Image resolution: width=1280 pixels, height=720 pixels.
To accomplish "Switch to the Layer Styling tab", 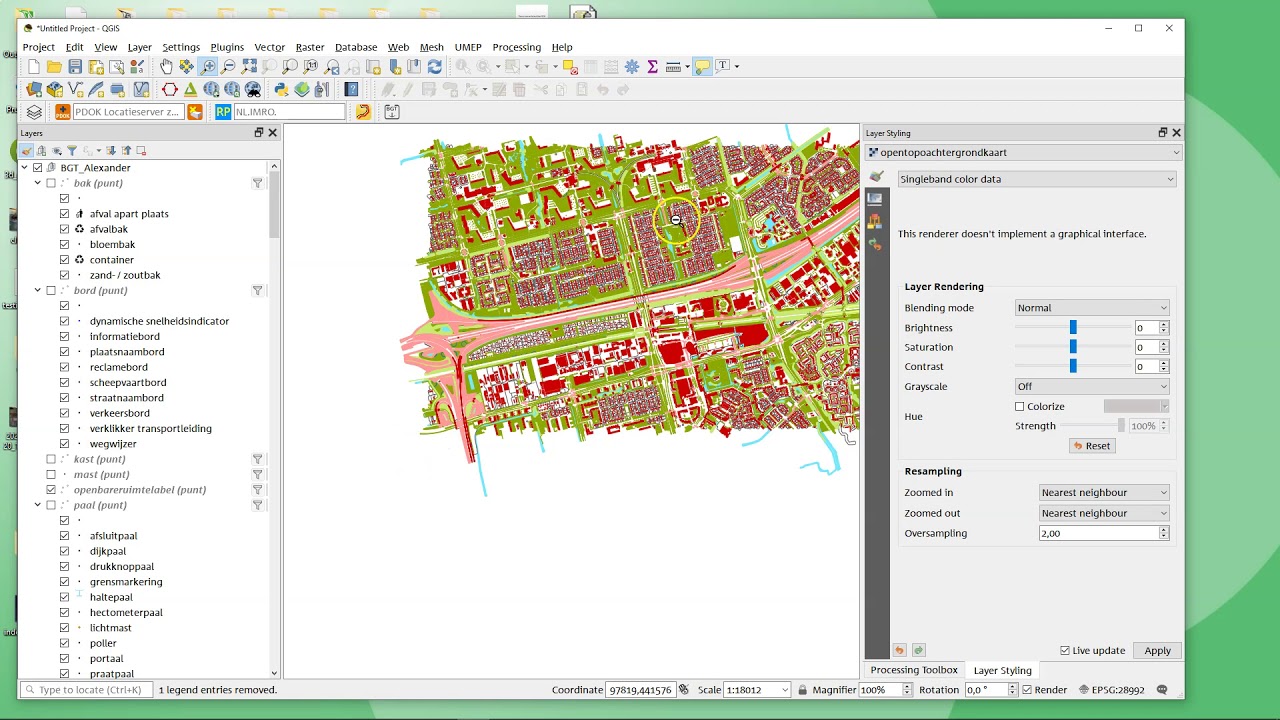I will point(1002,671).
